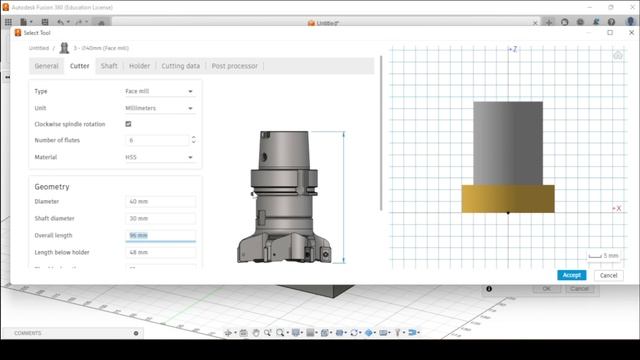Click Untitled in the tool breadcrumb
The height and width of the screenshot is (360, 640).
point(39,48)
